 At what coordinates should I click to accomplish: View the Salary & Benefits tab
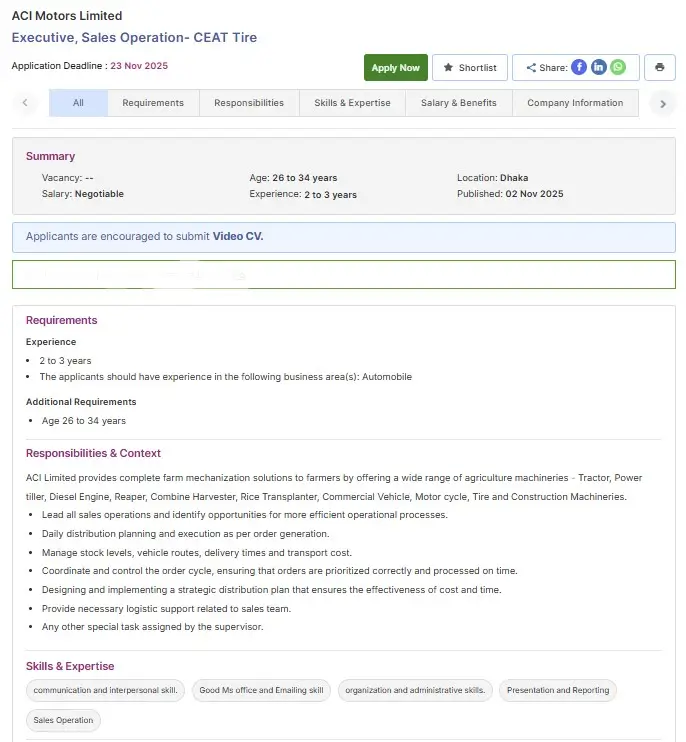point(458,103)
